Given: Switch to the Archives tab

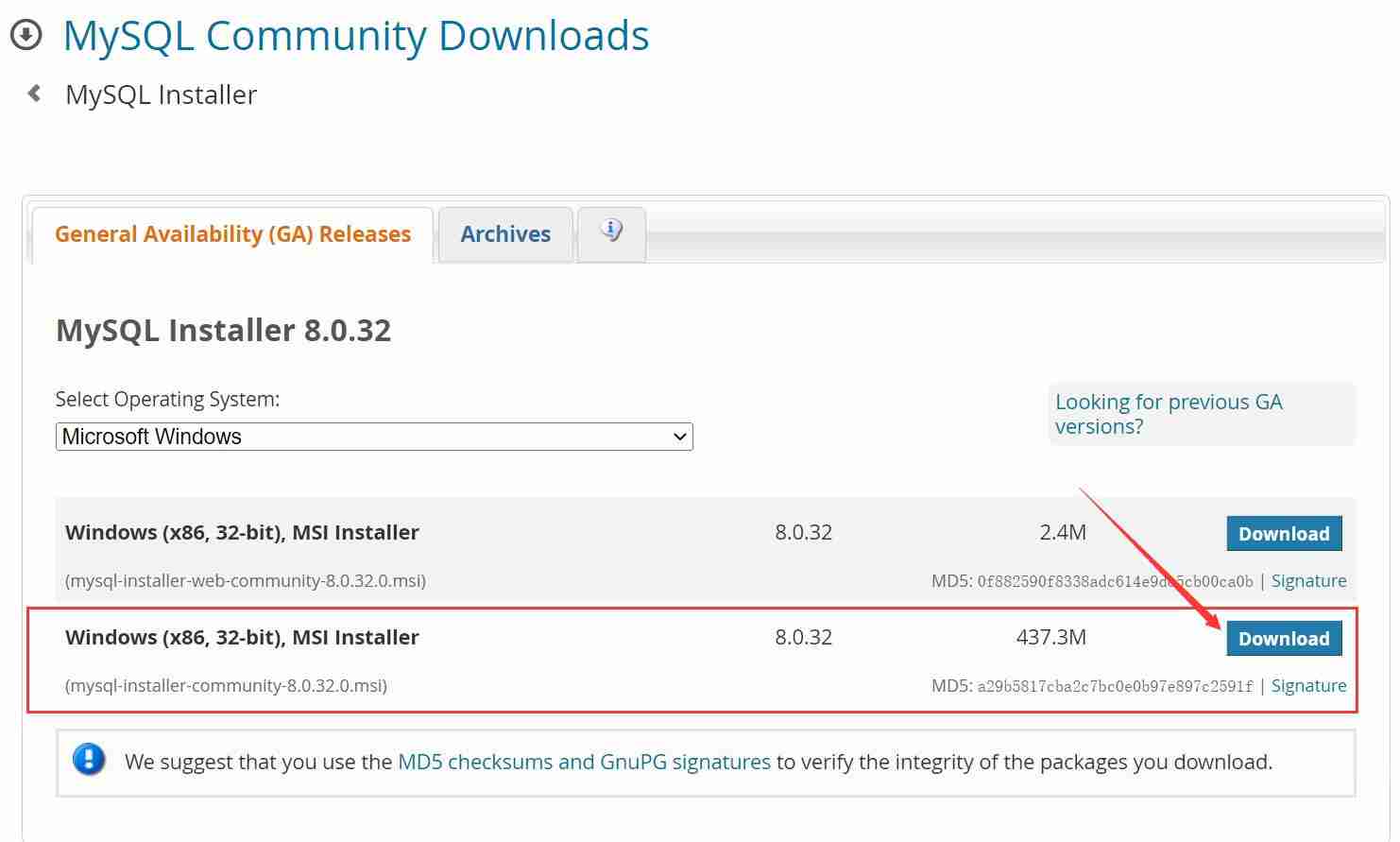Looking at the screenshot, I should click(x=505, y=234).
